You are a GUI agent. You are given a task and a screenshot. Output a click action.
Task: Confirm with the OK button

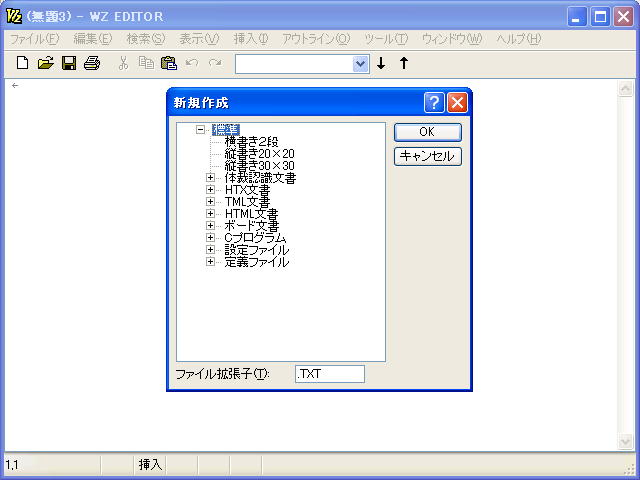click(427, 132)
